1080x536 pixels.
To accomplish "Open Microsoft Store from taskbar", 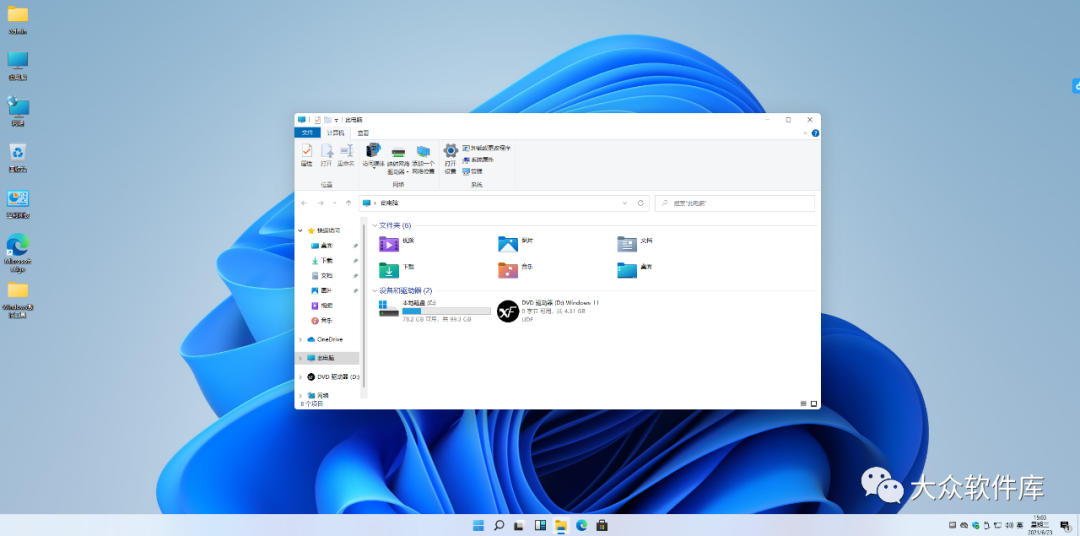I will (x=602, y=526).
